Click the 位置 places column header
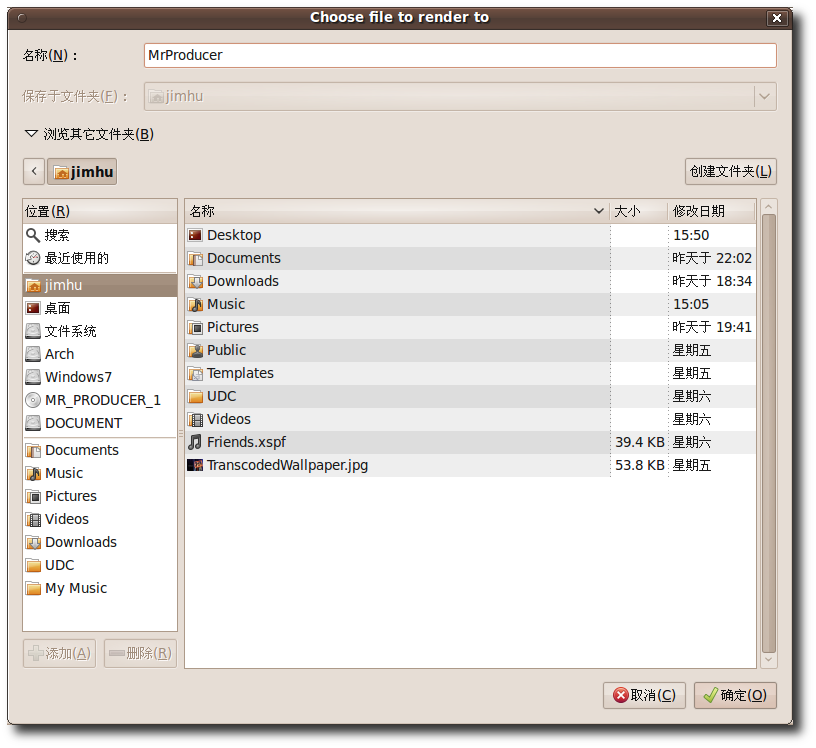The height and width of the screenshot is (748, 816). coord(100,211)
